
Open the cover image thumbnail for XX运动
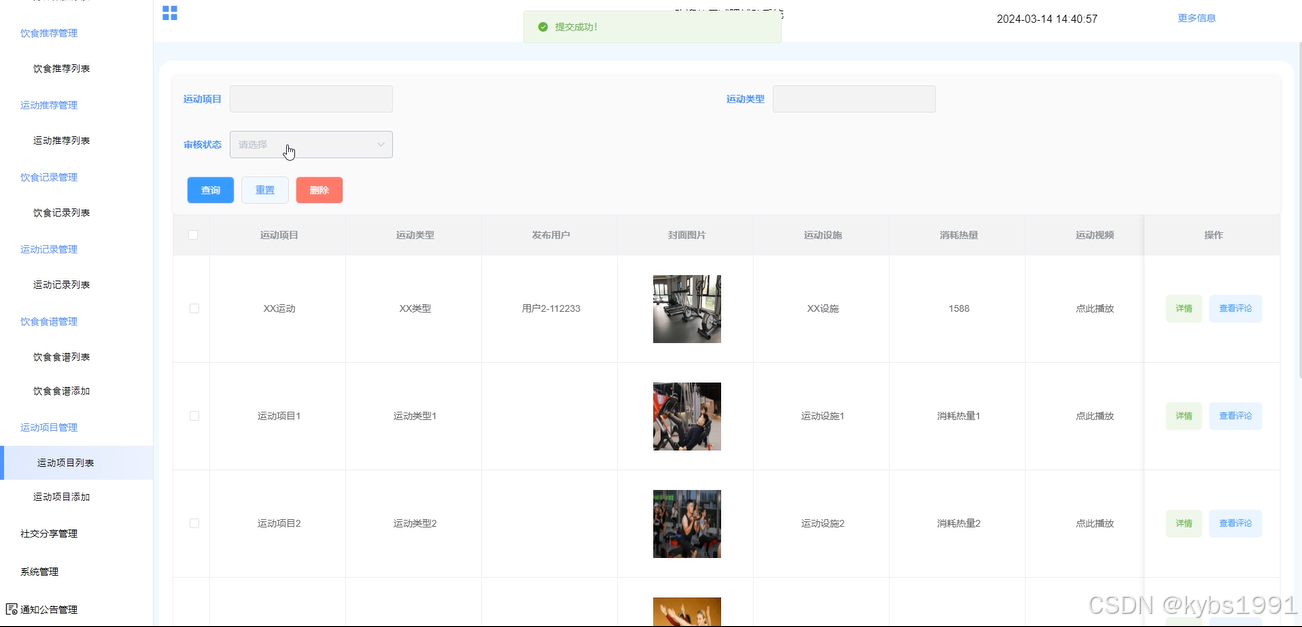click(x=687, y=309)
